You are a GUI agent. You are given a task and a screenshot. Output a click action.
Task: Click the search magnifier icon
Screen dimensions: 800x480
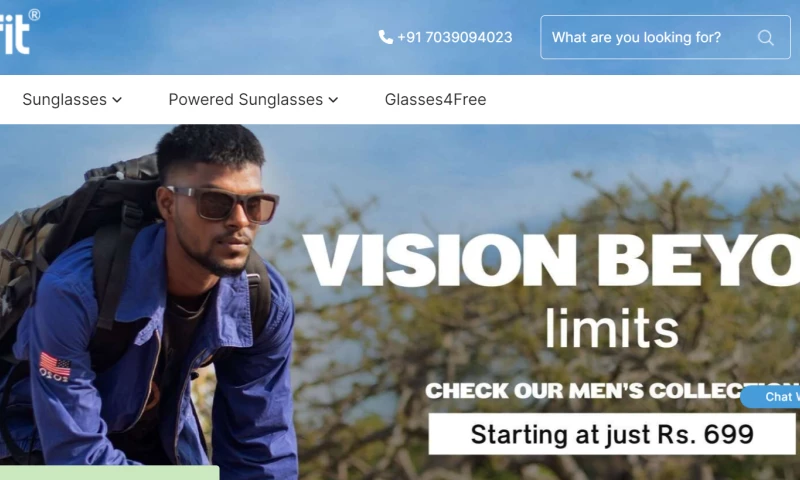tap(765, 37)
